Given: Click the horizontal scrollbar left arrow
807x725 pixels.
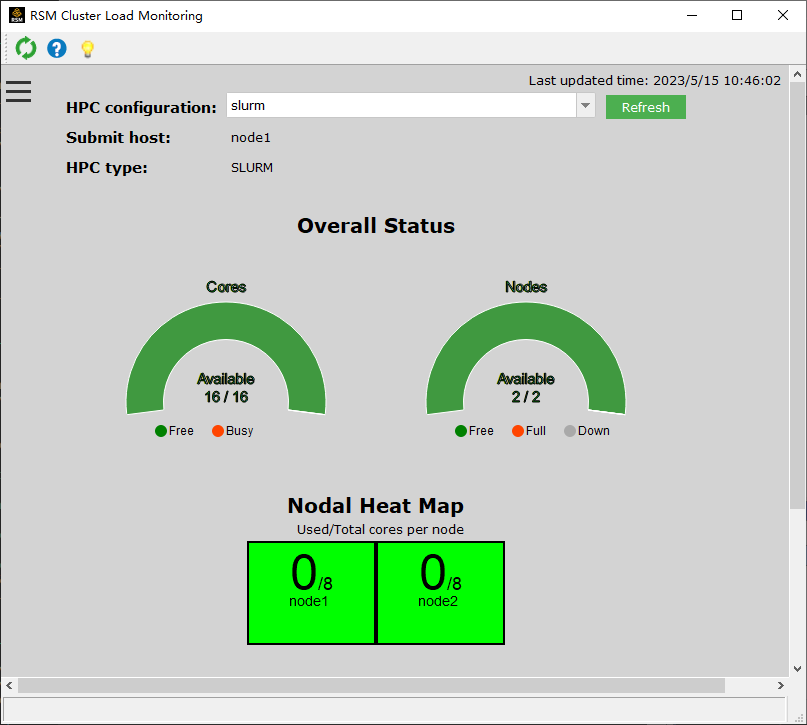Looking at the screenshot, I should pyautogui.click(x=9, y=686).
